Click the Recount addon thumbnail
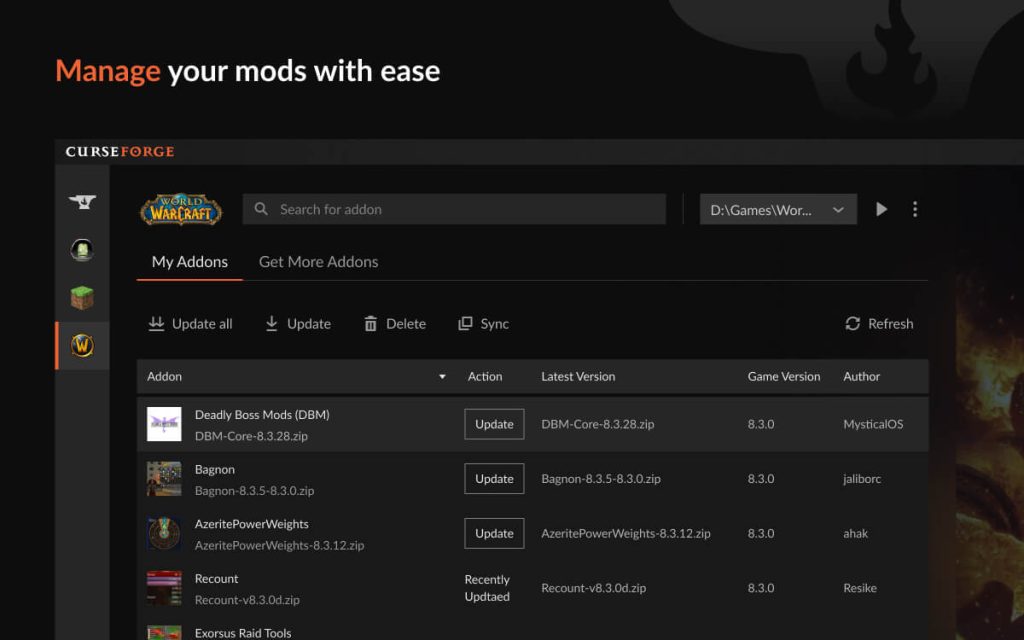This screenshot has width=1024, height=640. pyautogui.click(x=164, y=588)
